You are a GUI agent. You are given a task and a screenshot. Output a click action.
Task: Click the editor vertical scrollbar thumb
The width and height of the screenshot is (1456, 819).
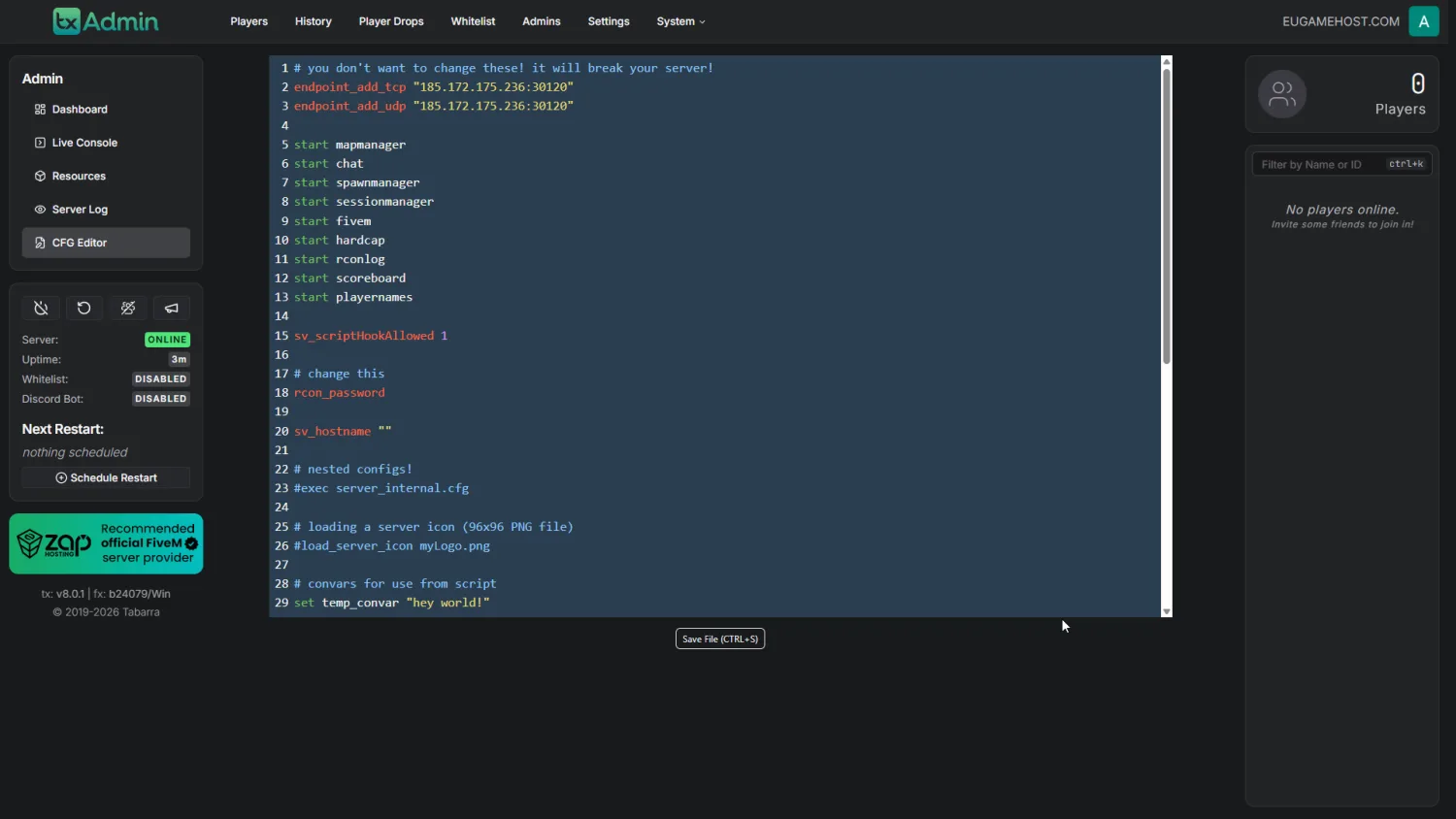[x=1167, y=215]
